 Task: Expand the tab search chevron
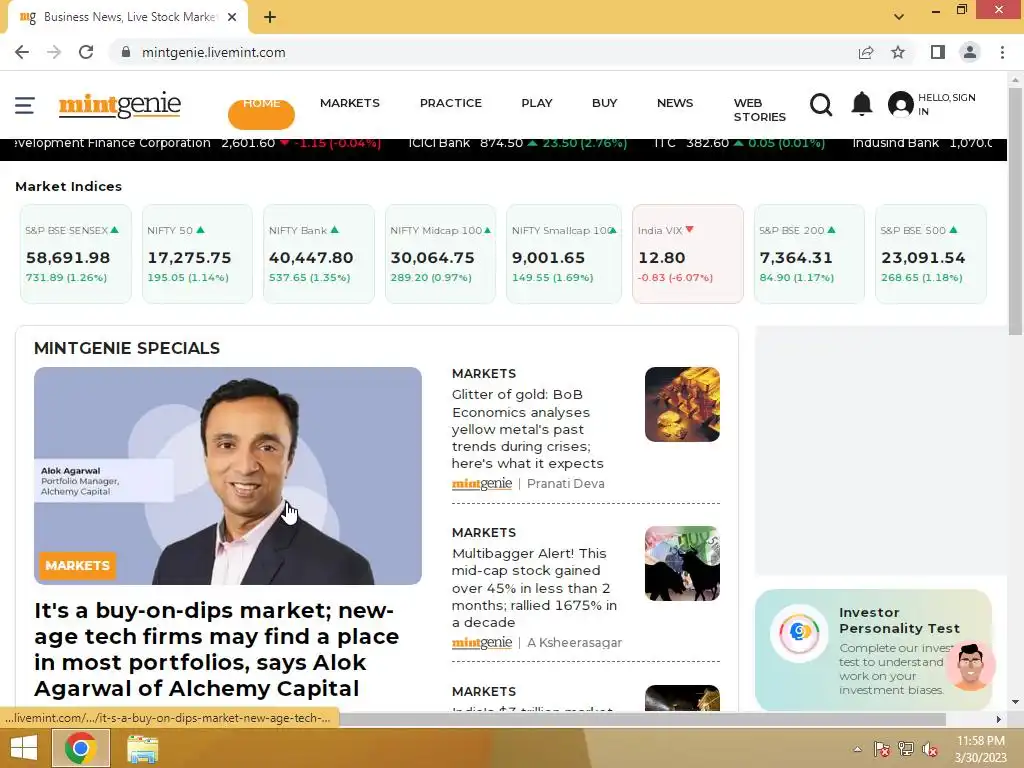[x=899, y=17]
